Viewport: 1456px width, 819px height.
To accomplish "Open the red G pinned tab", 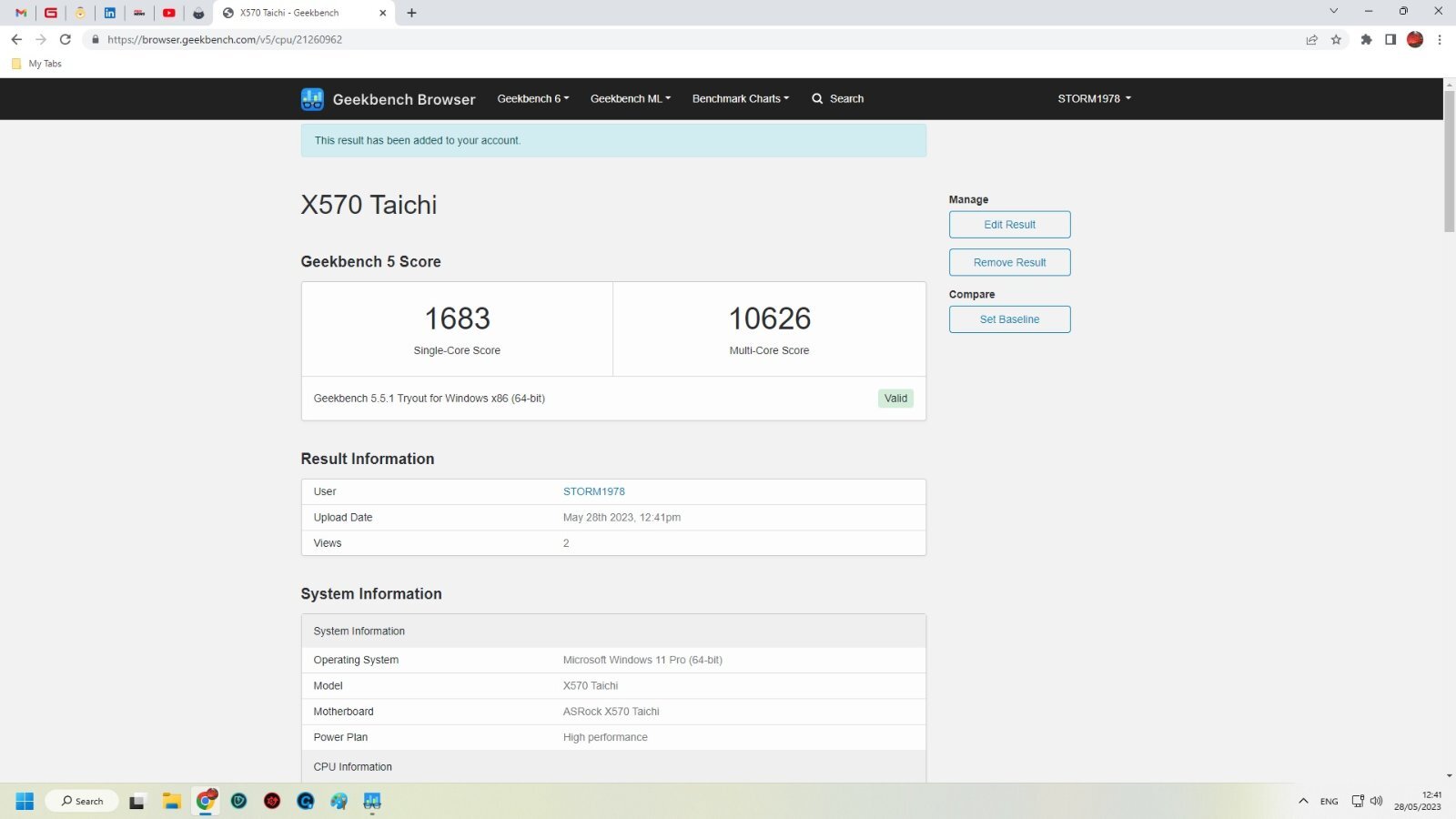I will (x=51, y=13).
